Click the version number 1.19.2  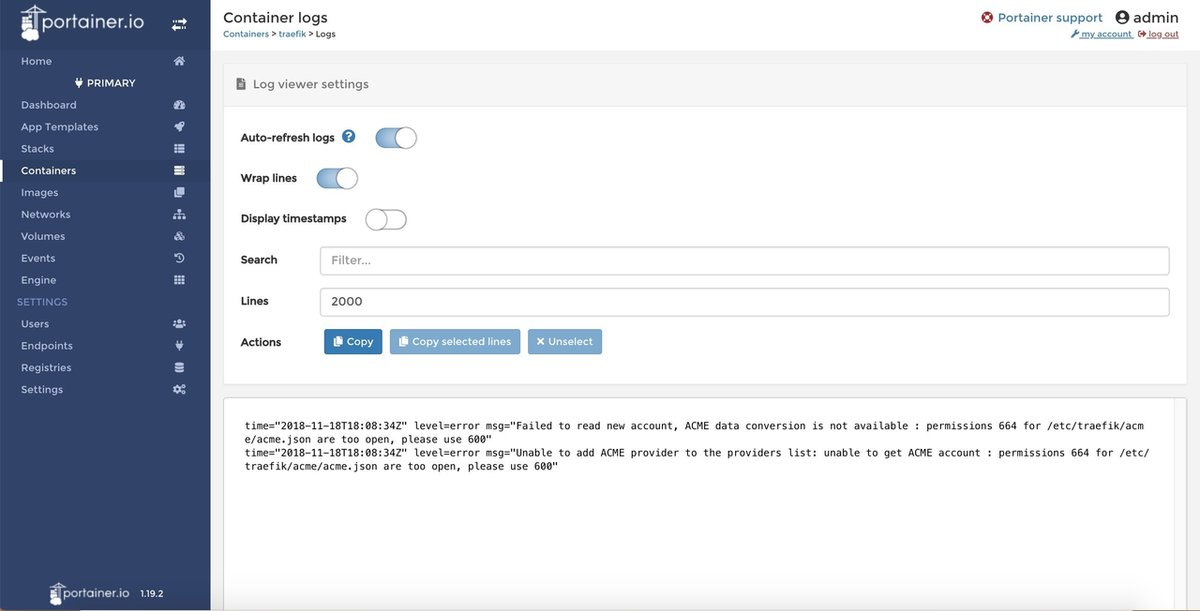152,593
